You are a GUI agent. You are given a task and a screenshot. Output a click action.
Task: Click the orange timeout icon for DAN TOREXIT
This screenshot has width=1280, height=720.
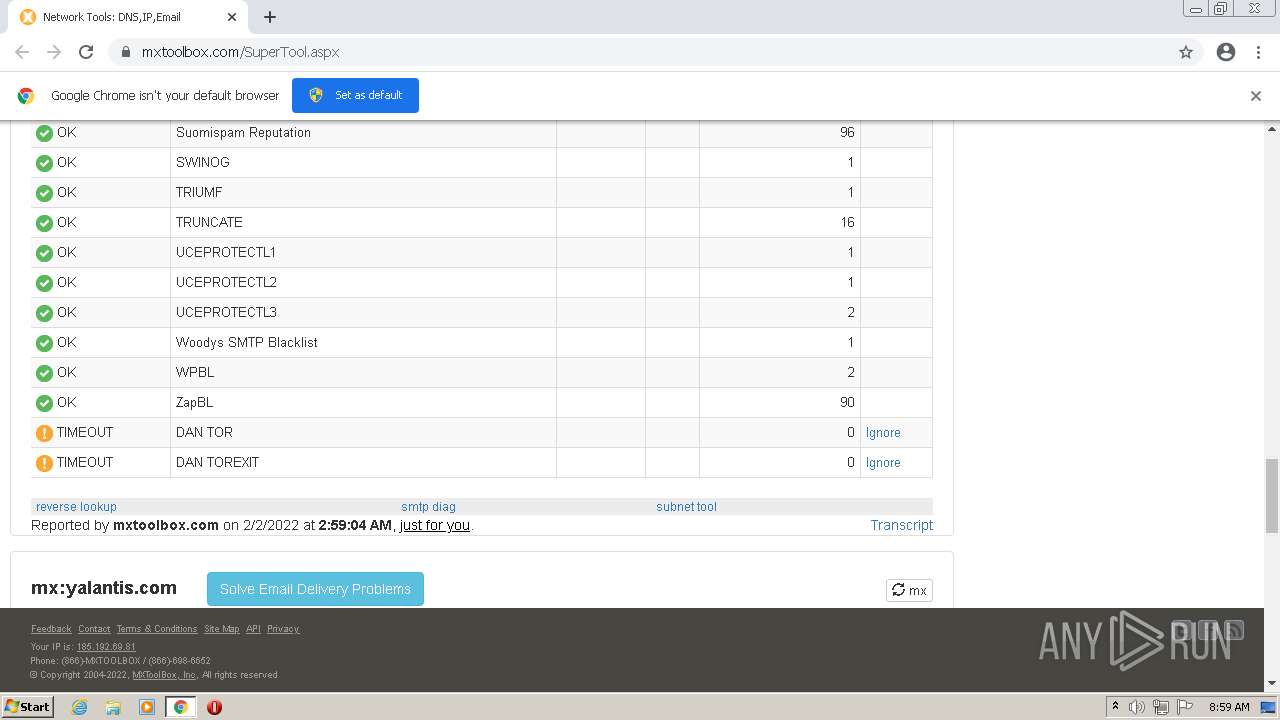(44, 463)
